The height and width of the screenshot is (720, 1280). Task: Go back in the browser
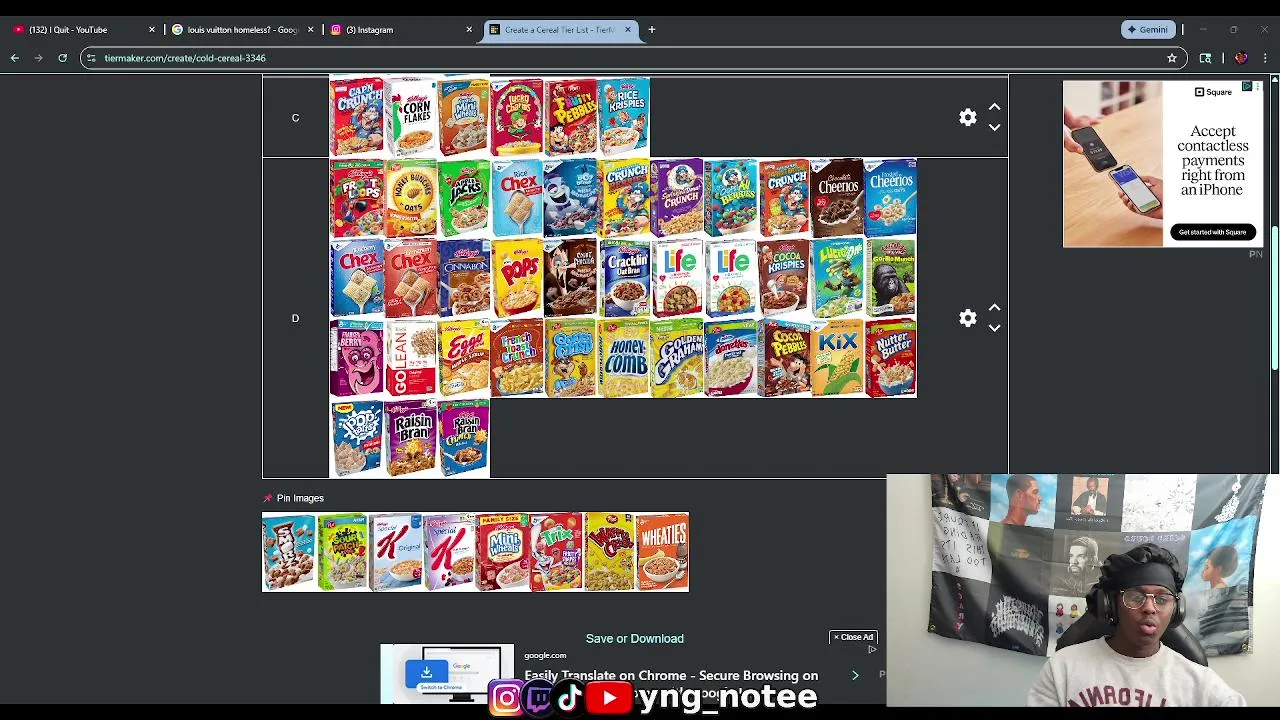pyautogui.click(x=15, y=58)
